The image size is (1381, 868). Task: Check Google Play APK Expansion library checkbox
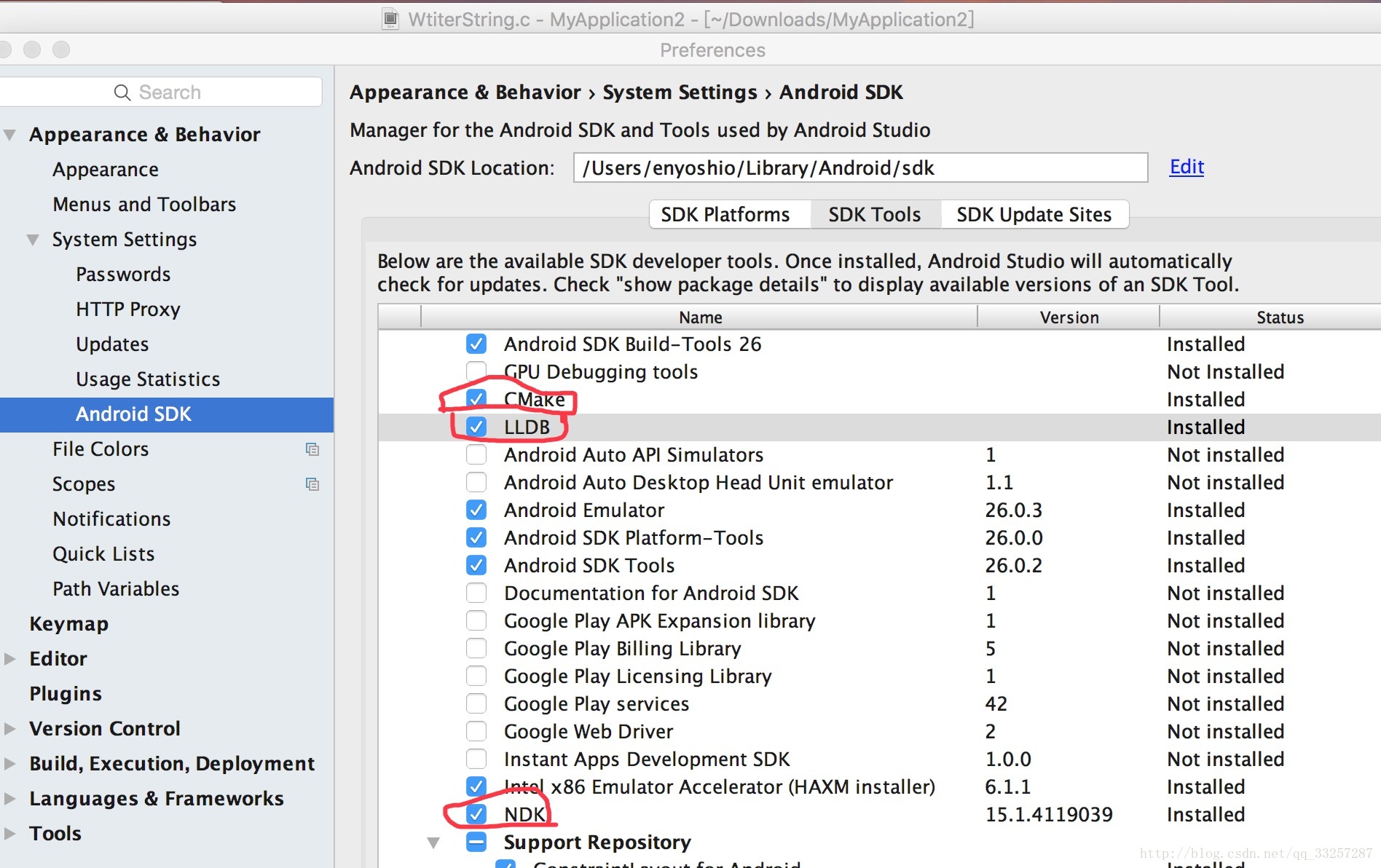tap(476, 620)
